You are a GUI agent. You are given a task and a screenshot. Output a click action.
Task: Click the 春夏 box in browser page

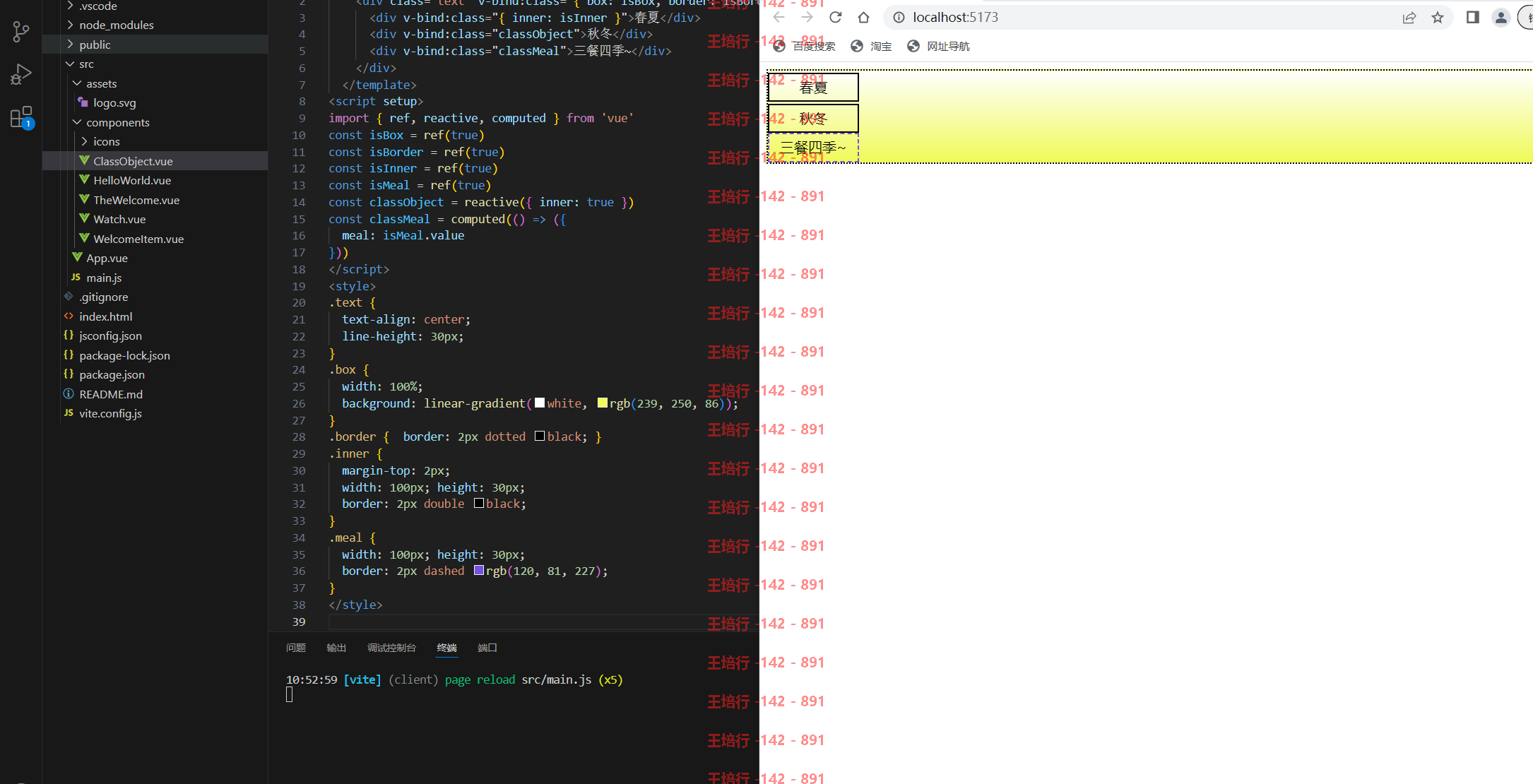[813, 87]
